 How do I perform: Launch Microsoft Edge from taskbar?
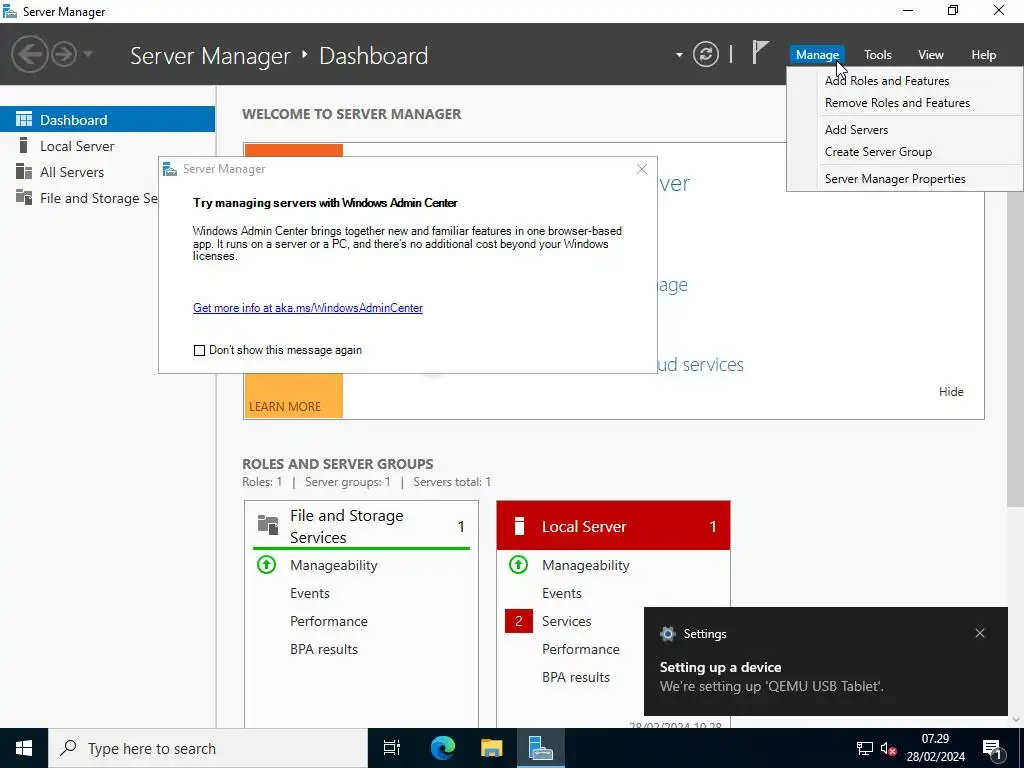click(x=442, y=748)
